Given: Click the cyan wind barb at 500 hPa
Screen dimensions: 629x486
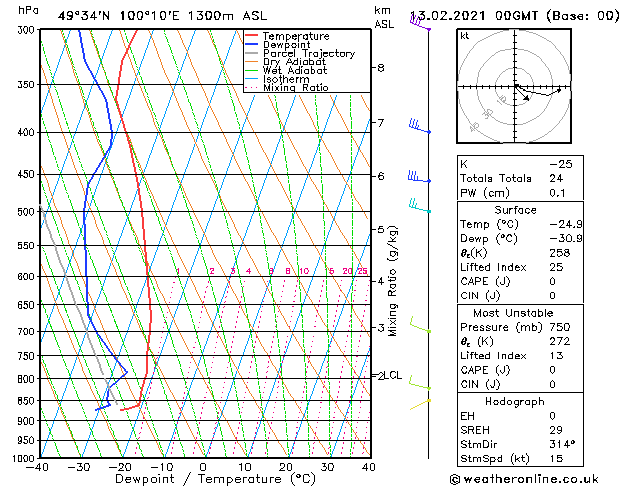Looking at the screenshot, I should (x=420, y=205).
